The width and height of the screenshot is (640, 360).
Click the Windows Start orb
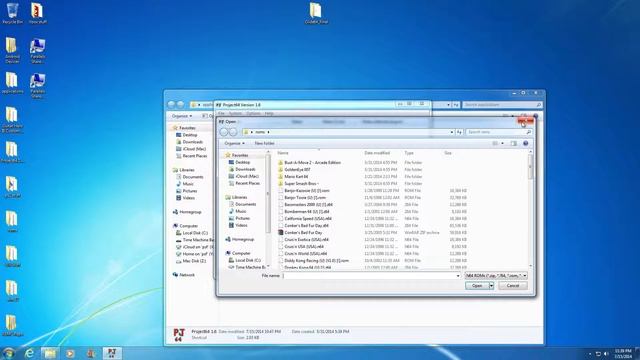coord(9,353)
